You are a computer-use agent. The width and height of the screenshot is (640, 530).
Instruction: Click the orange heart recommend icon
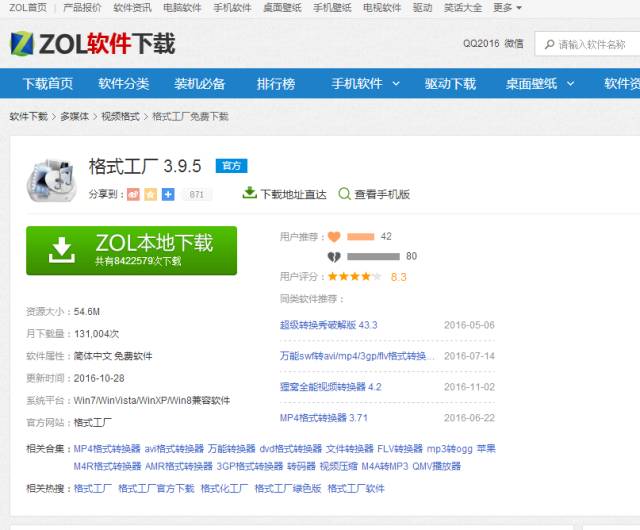[334, 236]
